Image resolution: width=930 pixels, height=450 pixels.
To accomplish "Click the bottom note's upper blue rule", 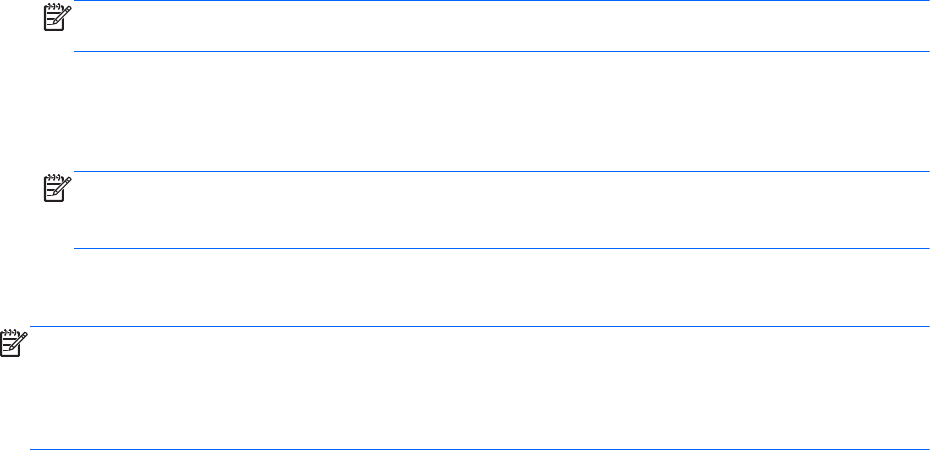I will coord(480,326).
